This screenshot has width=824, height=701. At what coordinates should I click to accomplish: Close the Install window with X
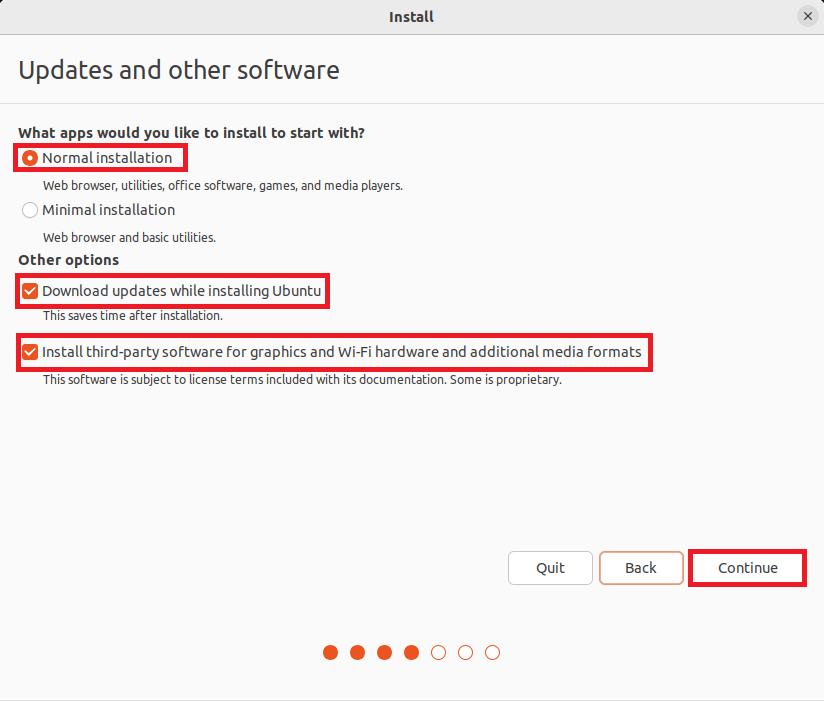807,16
